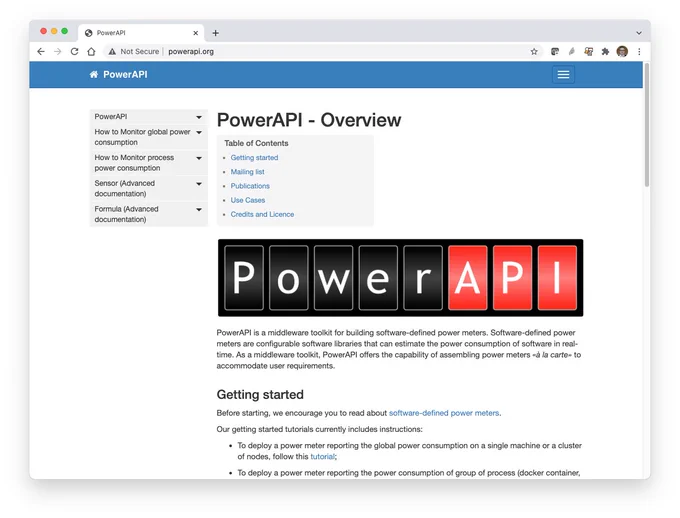Viewport: 680px width, 518px height.
Task: Click the Credits and Licence link
Action: [262, 214]
